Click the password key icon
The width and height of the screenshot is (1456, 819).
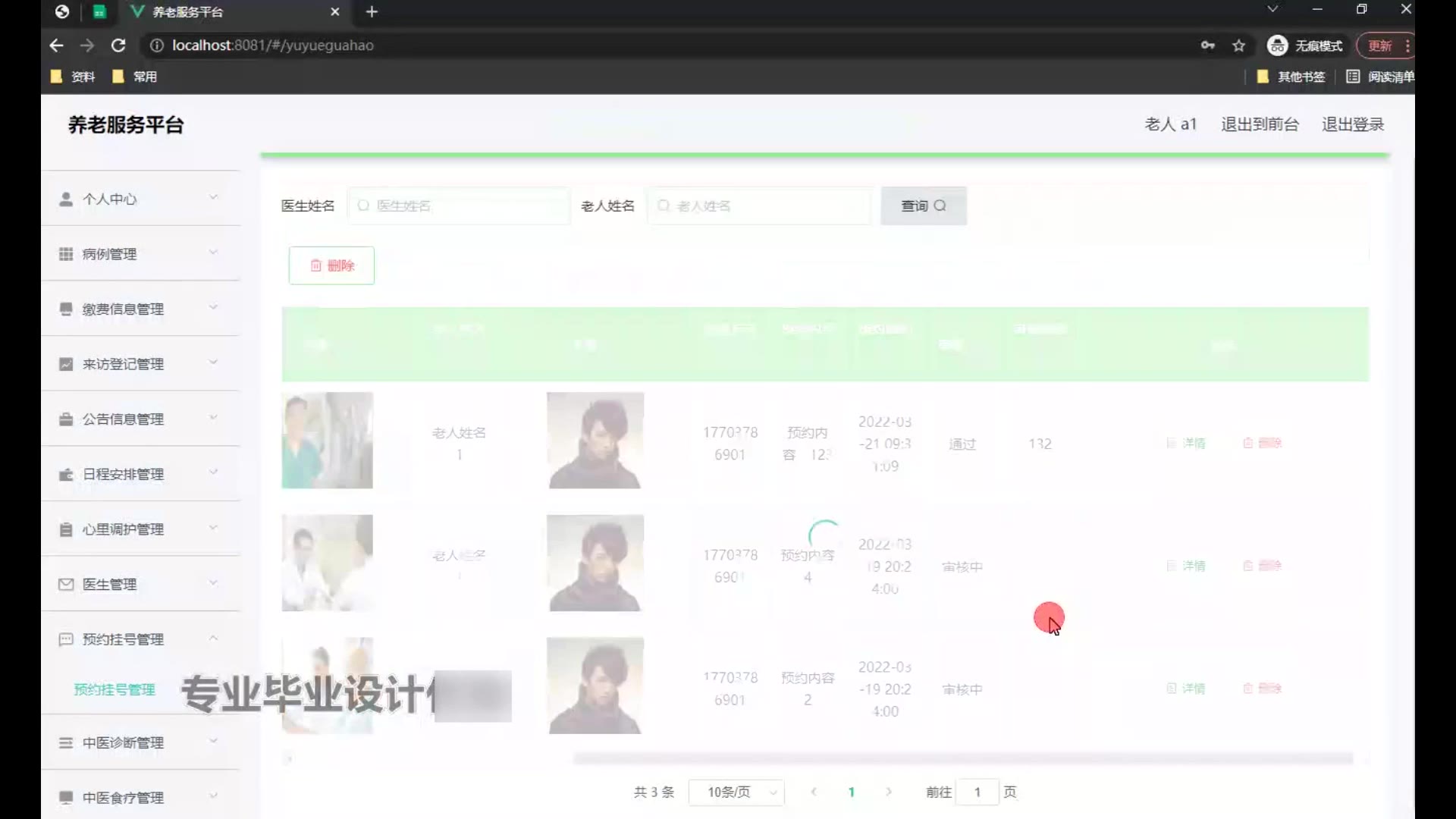1207,45
